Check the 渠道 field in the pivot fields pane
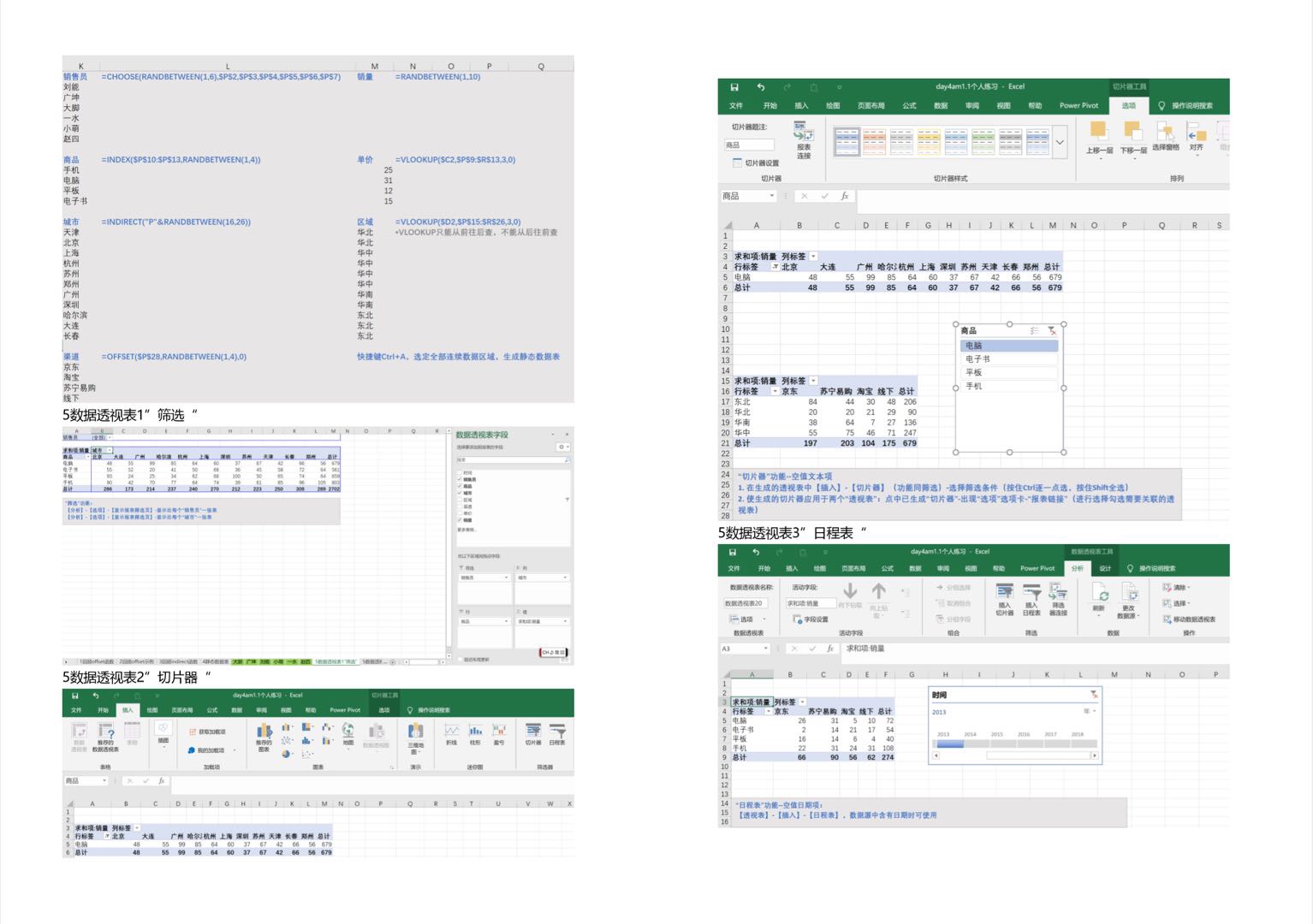Screen dimensions: 1313x924 pos(460,506)
